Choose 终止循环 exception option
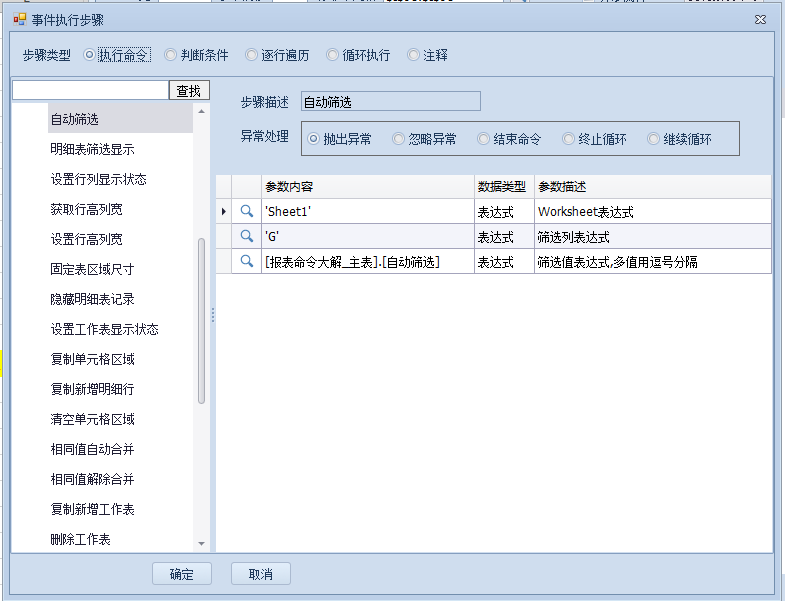 569,139
